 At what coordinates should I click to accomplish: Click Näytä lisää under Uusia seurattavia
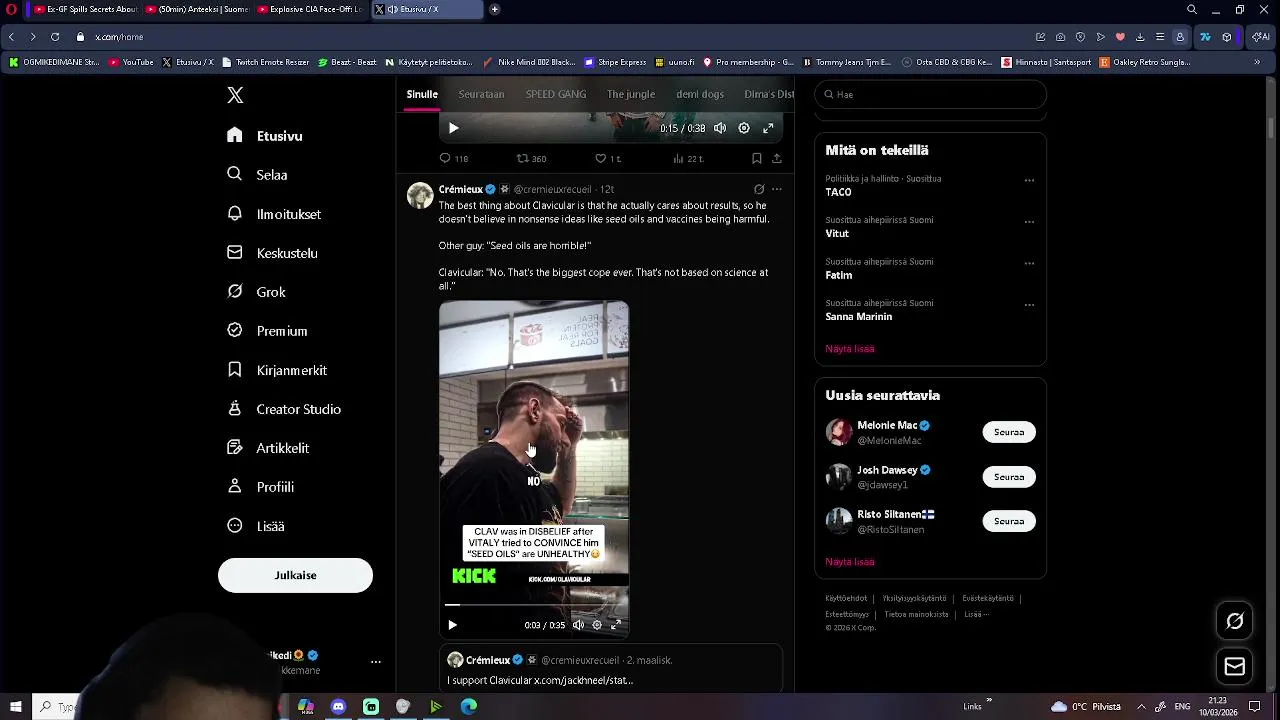click(x=850, y=562)
